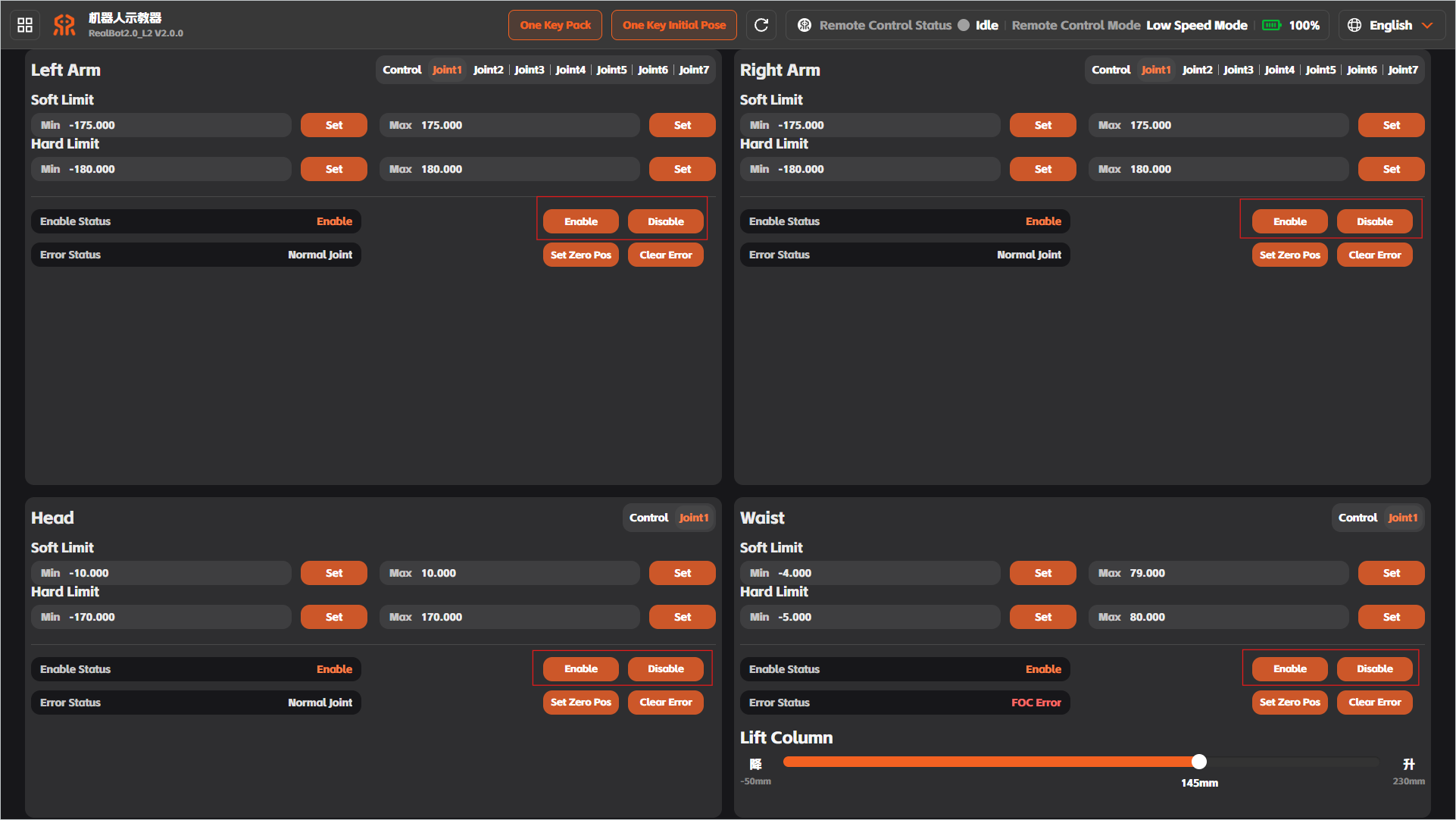Set Left Arm soft limit Min
The height and width of the screenshot is (820, 1456).
pyautogui.click(x=334, y=125)
